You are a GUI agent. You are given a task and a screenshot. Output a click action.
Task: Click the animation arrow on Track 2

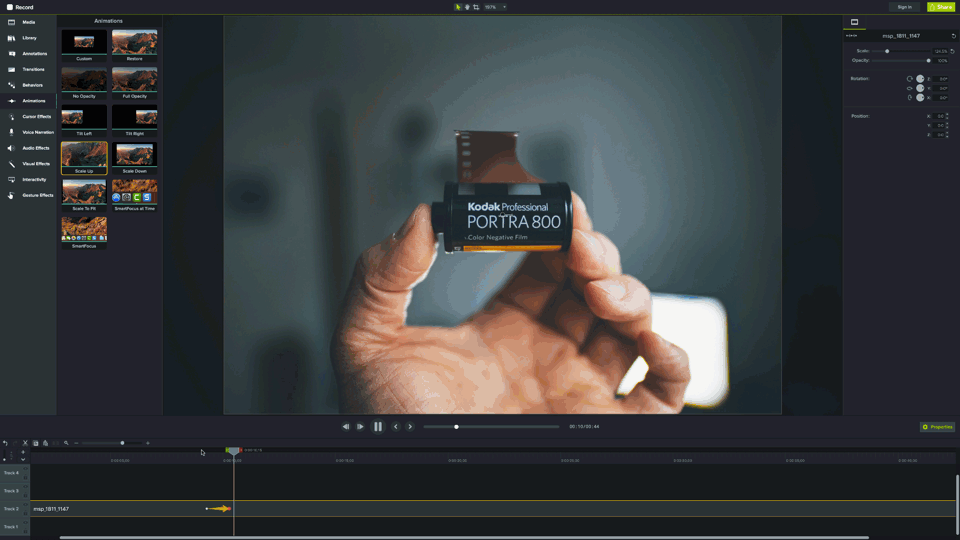point(219,509)
